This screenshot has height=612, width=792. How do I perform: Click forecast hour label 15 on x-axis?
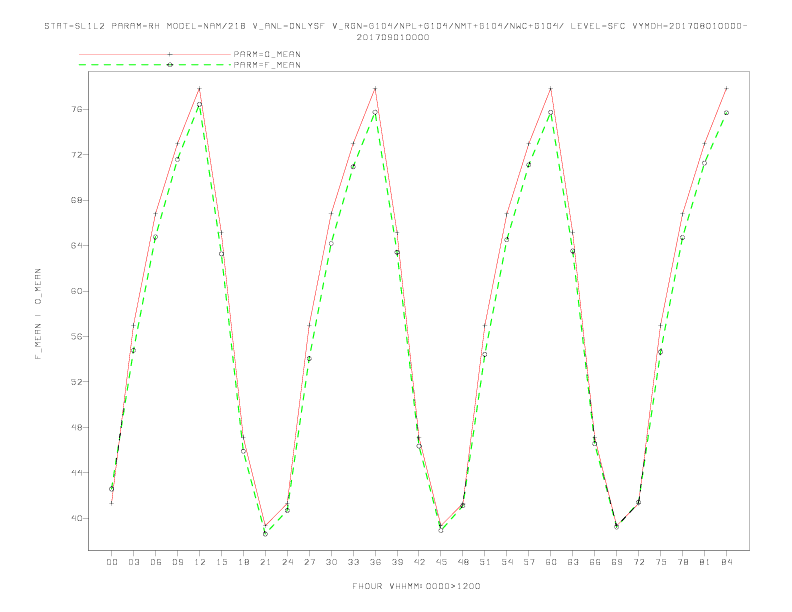click(x=221, y=562)
